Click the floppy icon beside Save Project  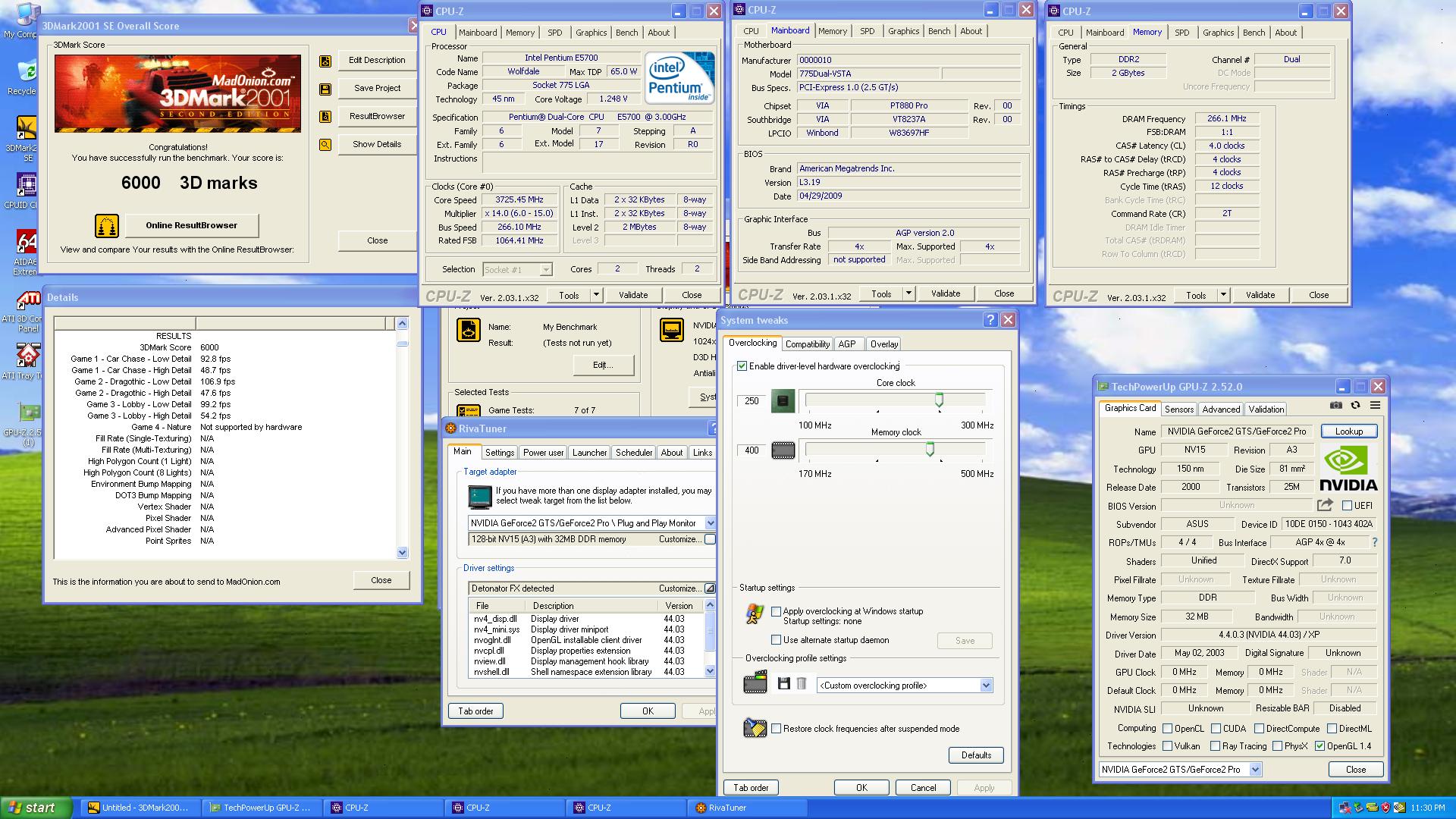pos(325,89)
